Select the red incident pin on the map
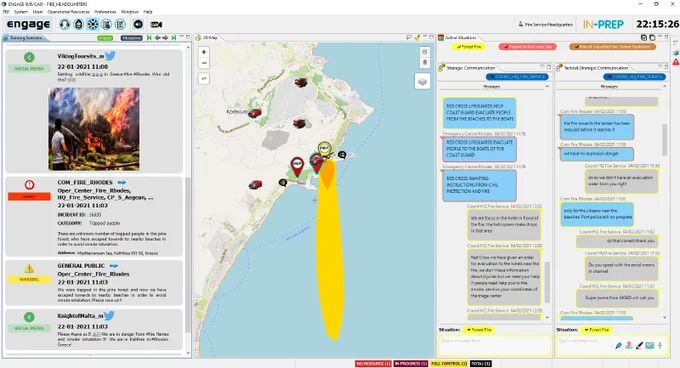 coord(297,166)
